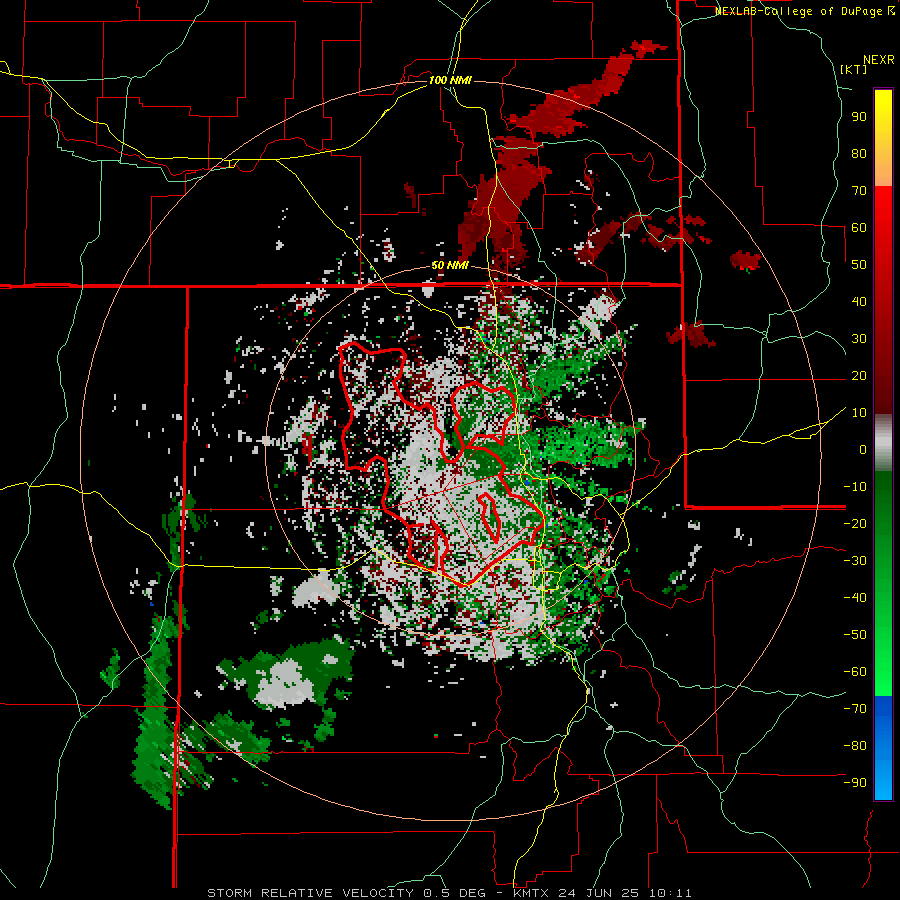This screenshot has height=900, width=900.
Task: Click the KT units label above color scale
Action: (x=854, y=69)
